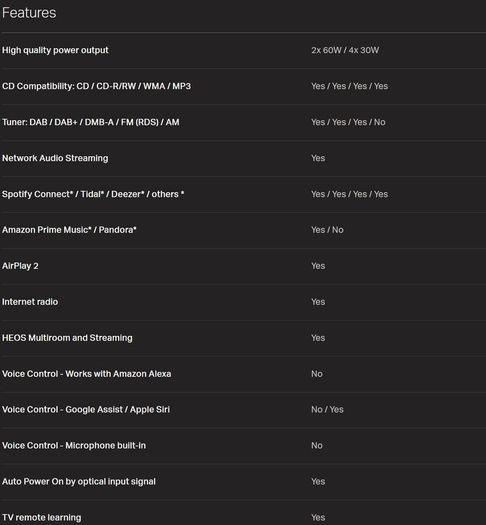Image resolution: width=486 pixels, height=525 pixels.
Task: Select the AirPlay 2 row label
Action: (20, 266)
